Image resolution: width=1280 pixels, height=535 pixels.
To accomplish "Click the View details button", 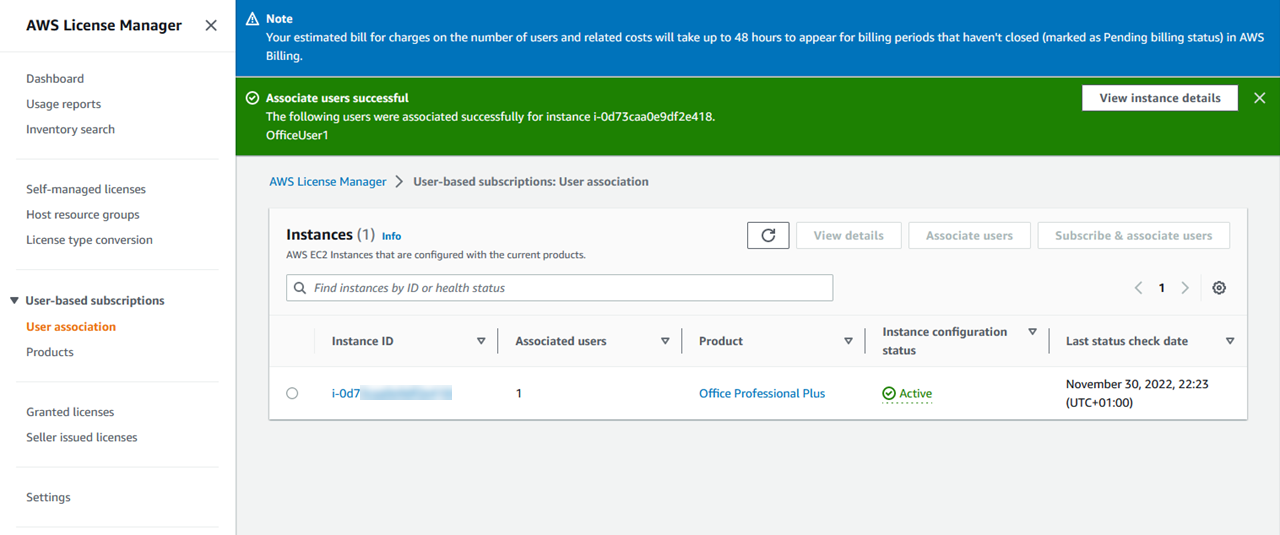I will click(x=849, y=236).
